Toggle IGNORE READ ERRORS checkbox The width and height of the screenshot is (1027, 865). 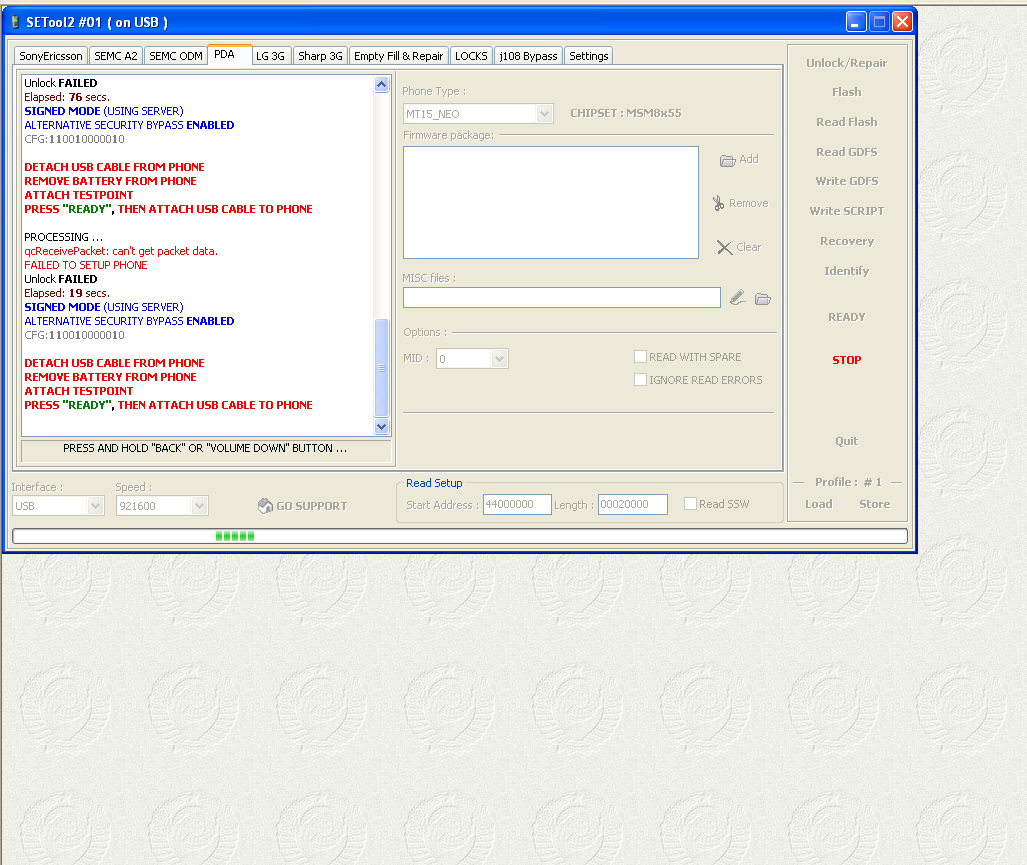641,379
